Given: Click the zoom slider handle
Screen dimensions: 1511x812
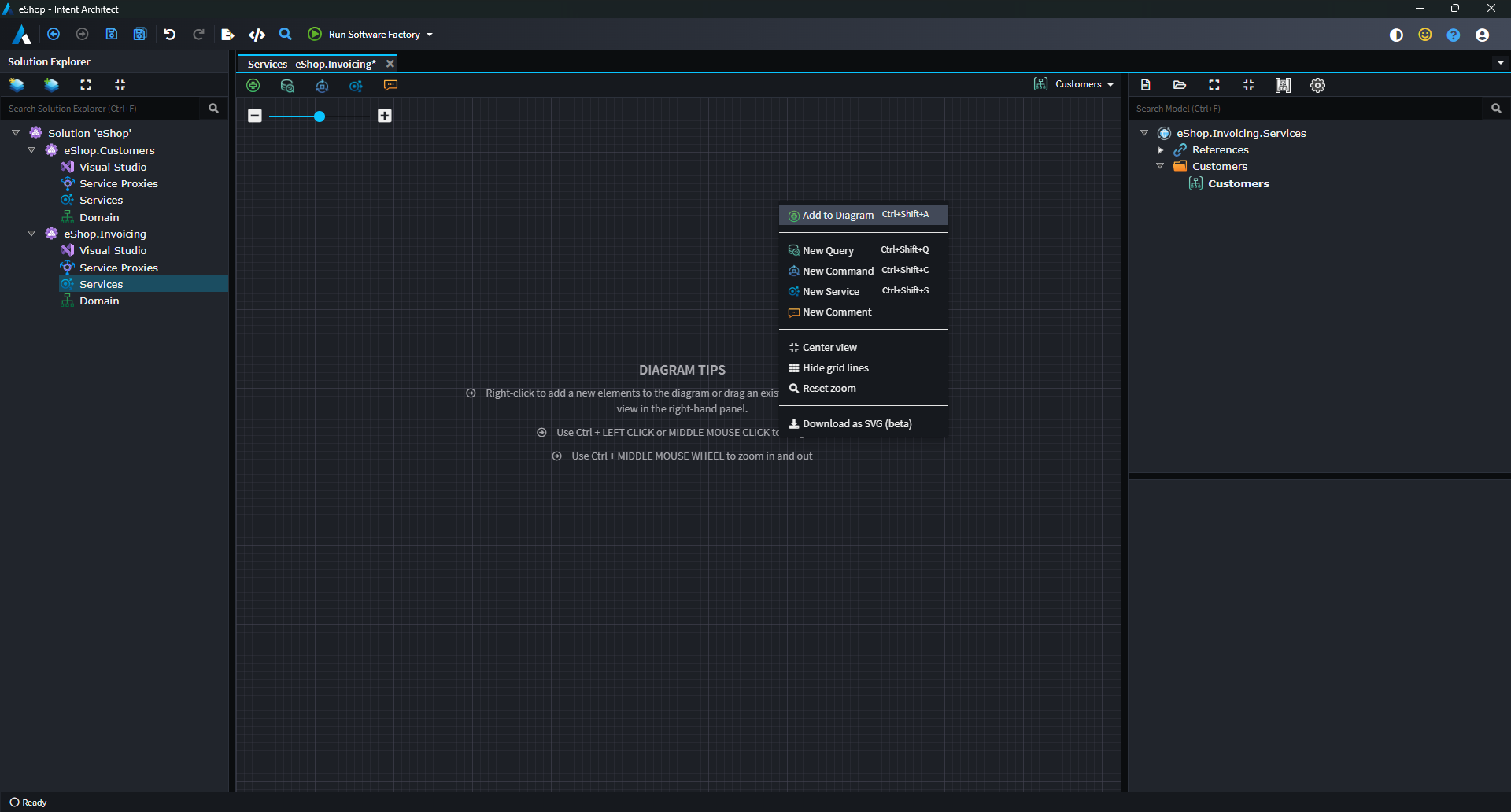Looking at the screenshot, I should pos(320,116).
